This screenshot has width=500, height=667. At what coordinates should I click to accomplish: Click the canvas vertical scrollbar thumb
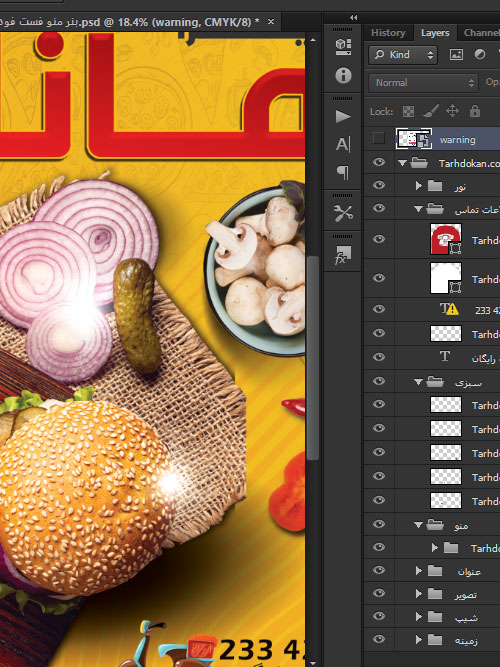[313, 358]
